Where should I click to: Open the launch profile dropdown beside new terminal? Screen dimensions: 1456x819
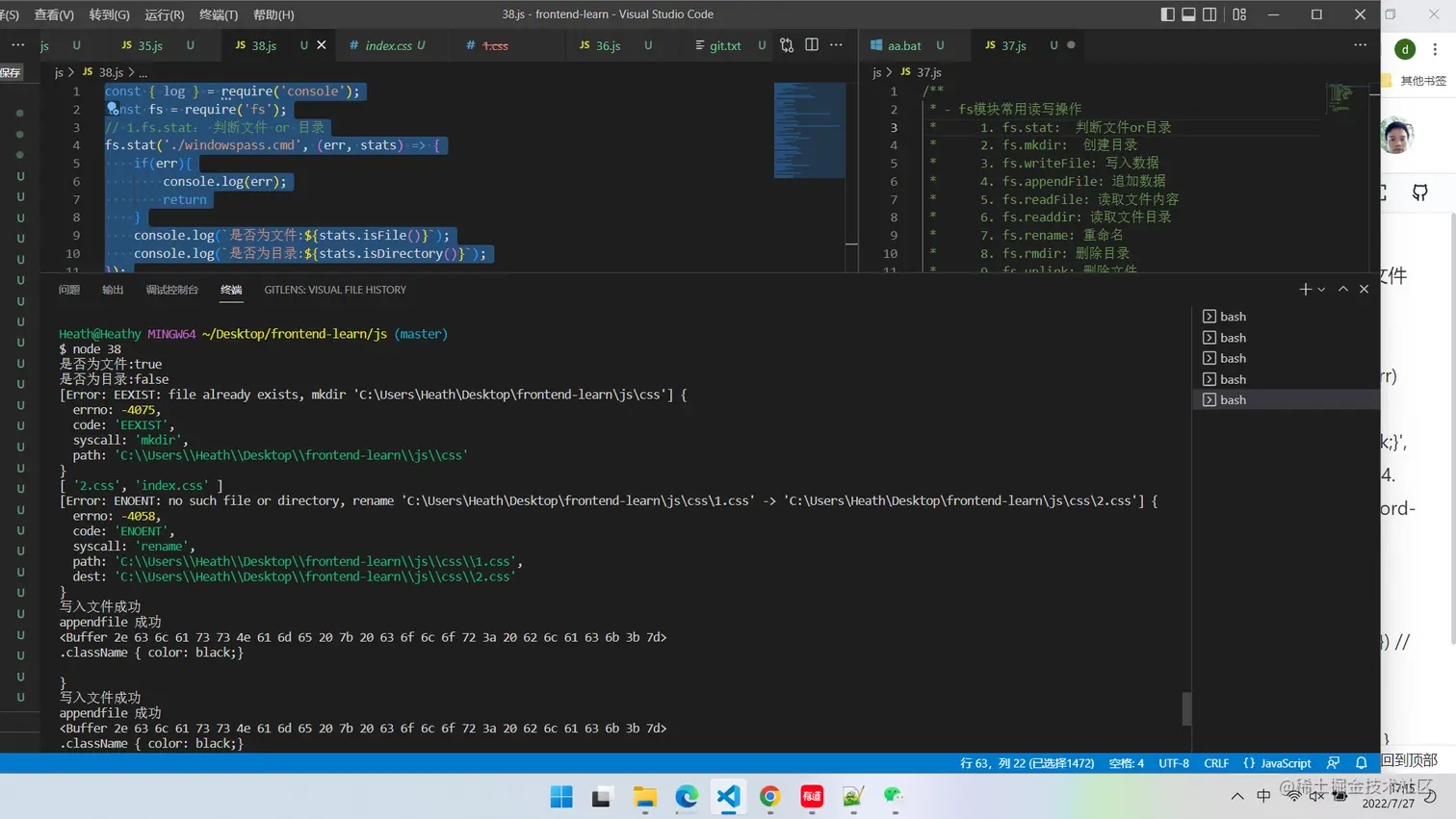[x=1321, y=290]
